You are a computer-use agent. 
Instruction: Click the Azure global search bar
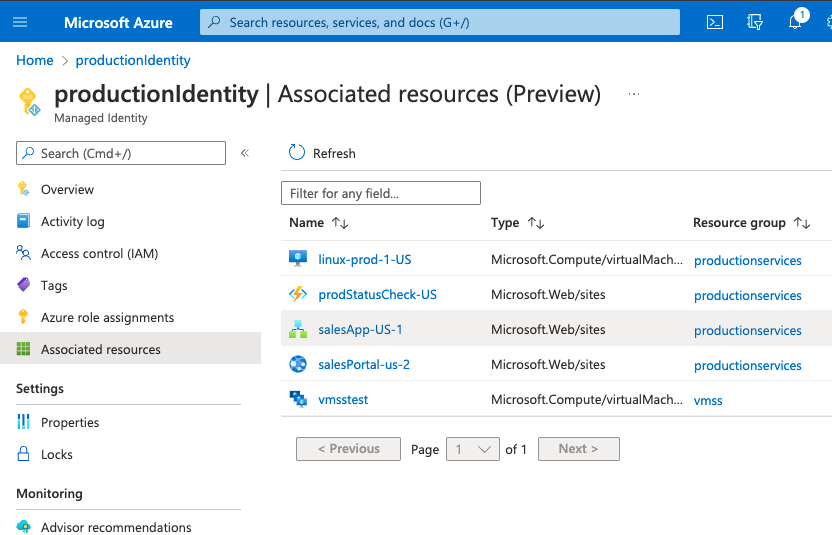point(440,22)
